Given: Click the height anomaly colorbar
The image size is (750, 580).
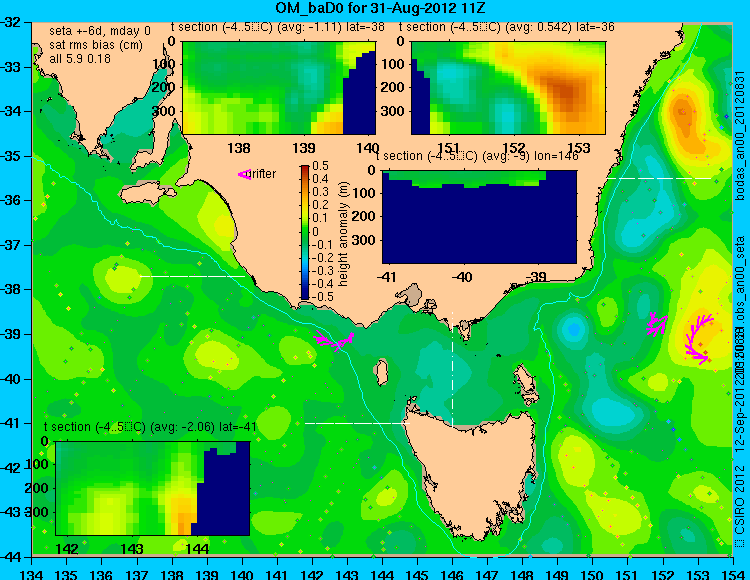Looking at the screenshot, I should click(305, 232).
